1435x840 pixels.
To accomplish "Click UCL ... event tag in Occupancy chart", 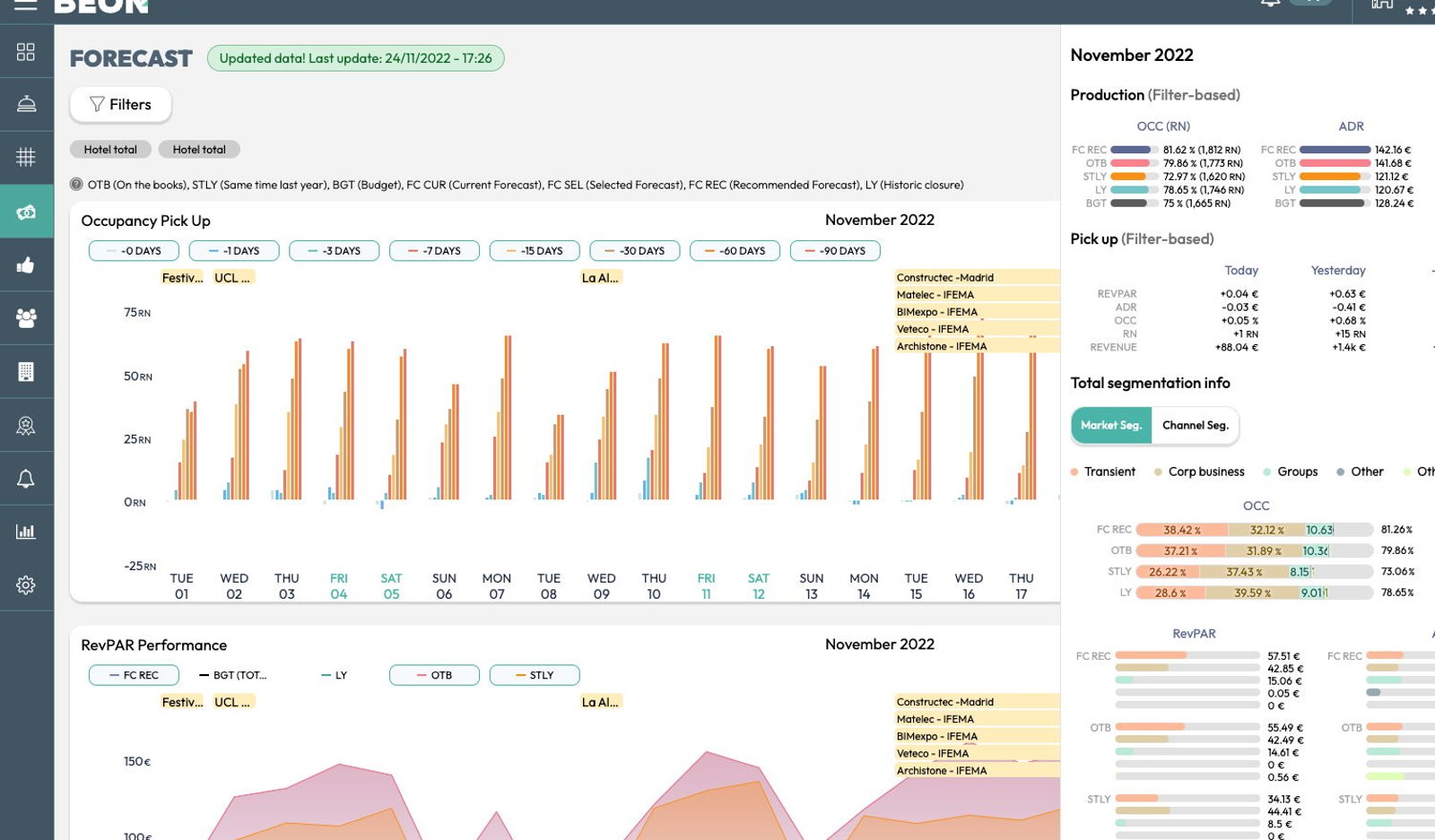I will click(233, 278).
